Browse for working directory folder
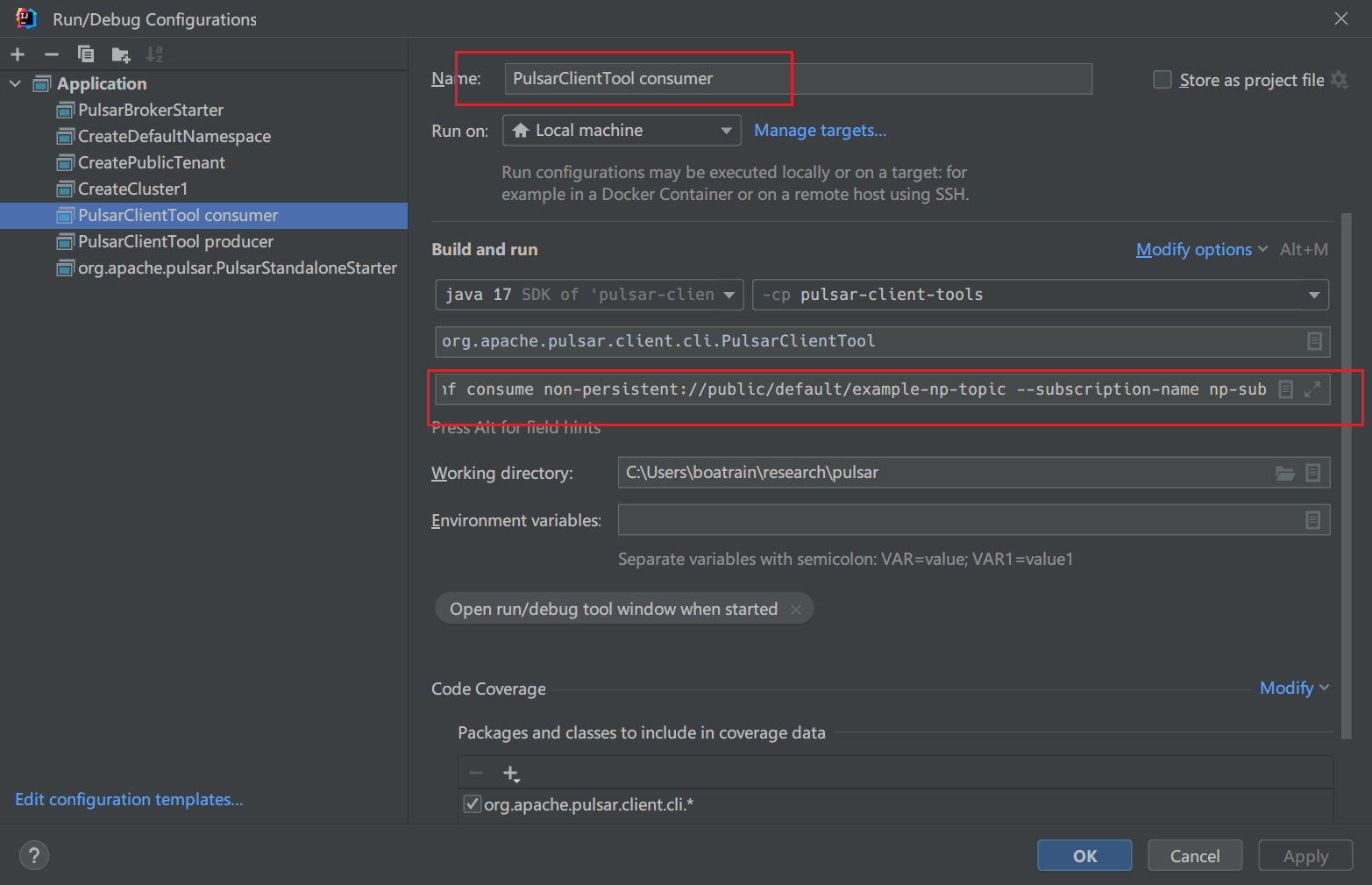 [1285, 473]
